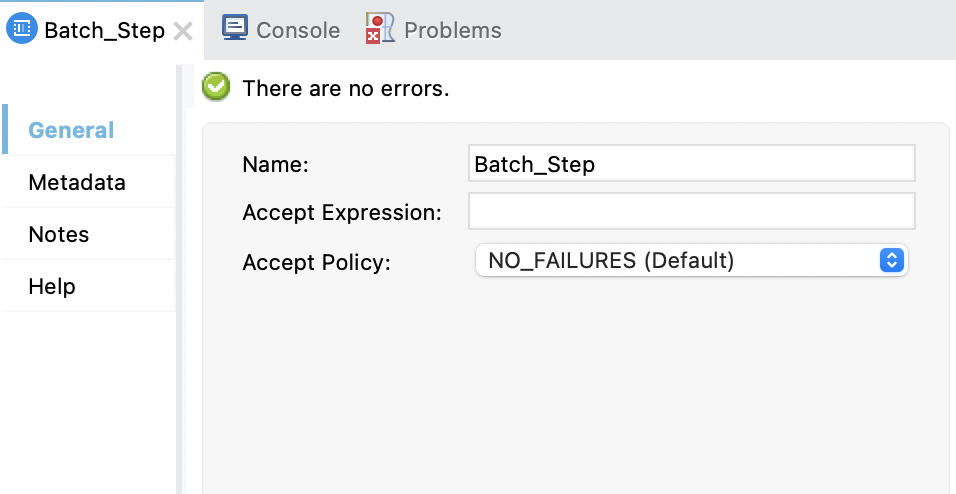This screenshot has height=494, width=956.
Task: Click the 'Accept Policy:' label
Action: point(317,263)
